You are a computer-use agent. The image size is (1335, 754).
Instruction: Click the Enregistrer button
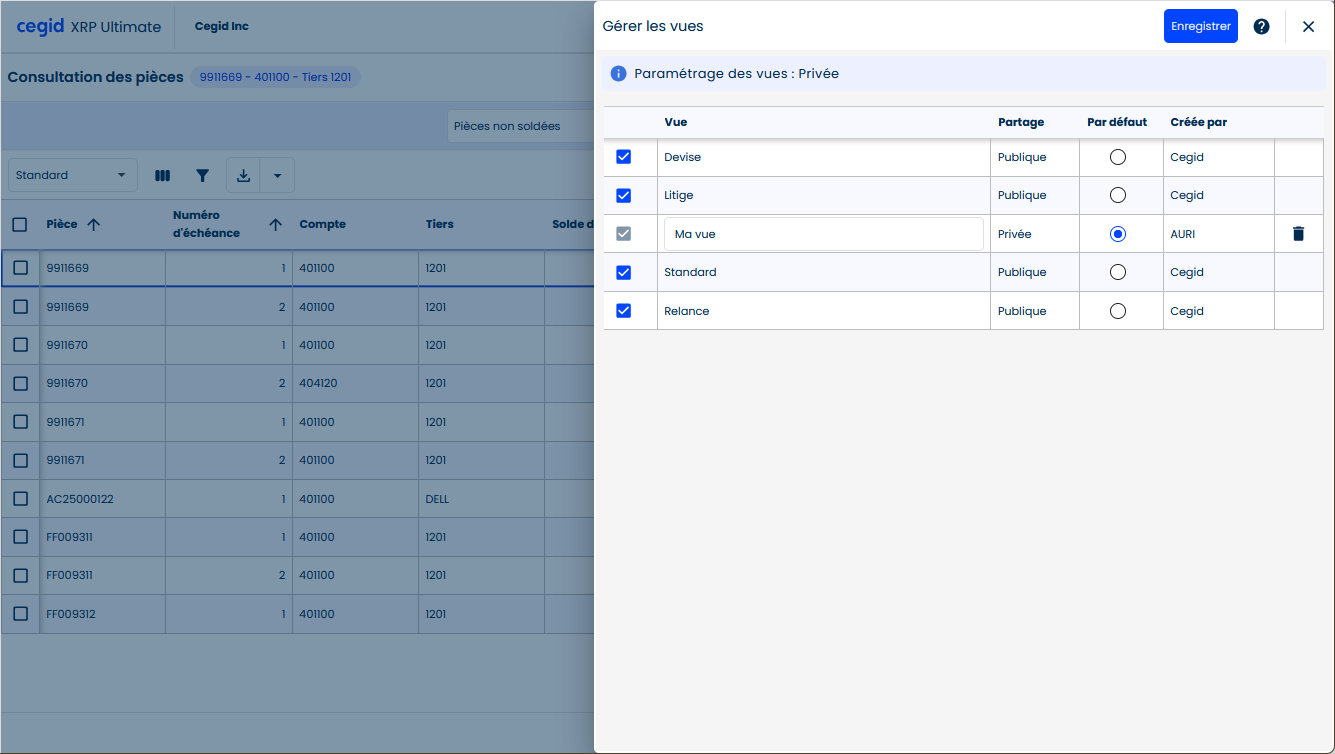(x=1200, y=27)
